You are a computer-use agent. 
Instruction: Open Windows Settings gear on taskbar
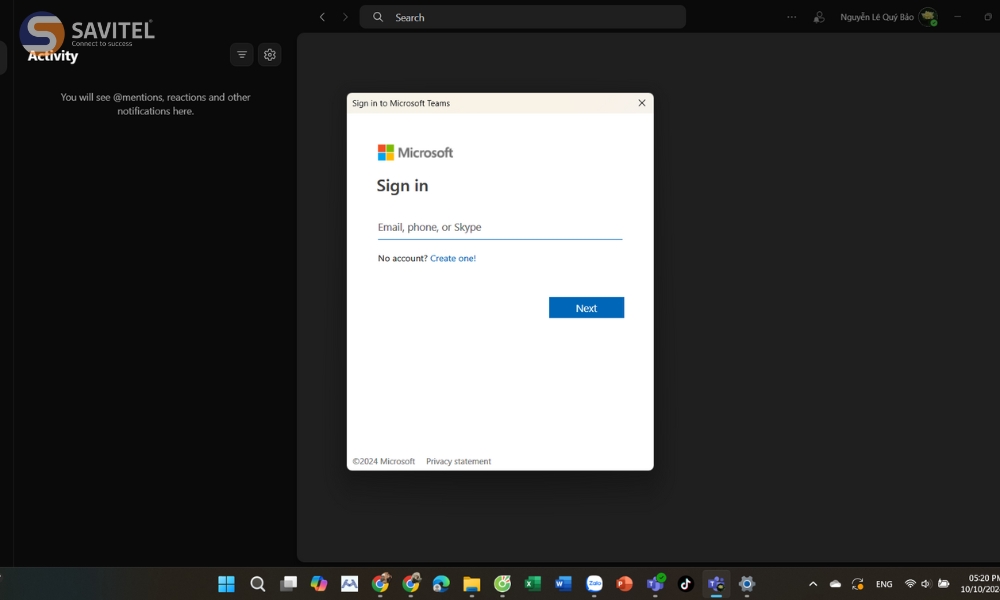(x=747, y=583)
